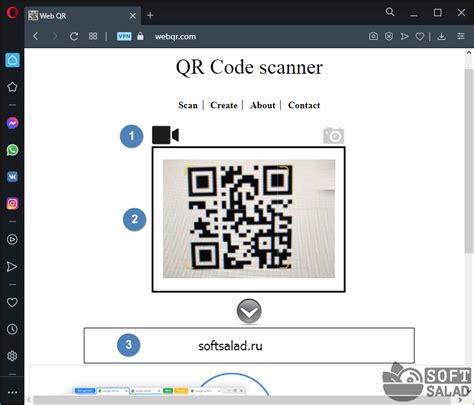Viewport: 474px width, 405px height.
Task: Send page to My Flow from toolbar
Action: click(404, 36)
